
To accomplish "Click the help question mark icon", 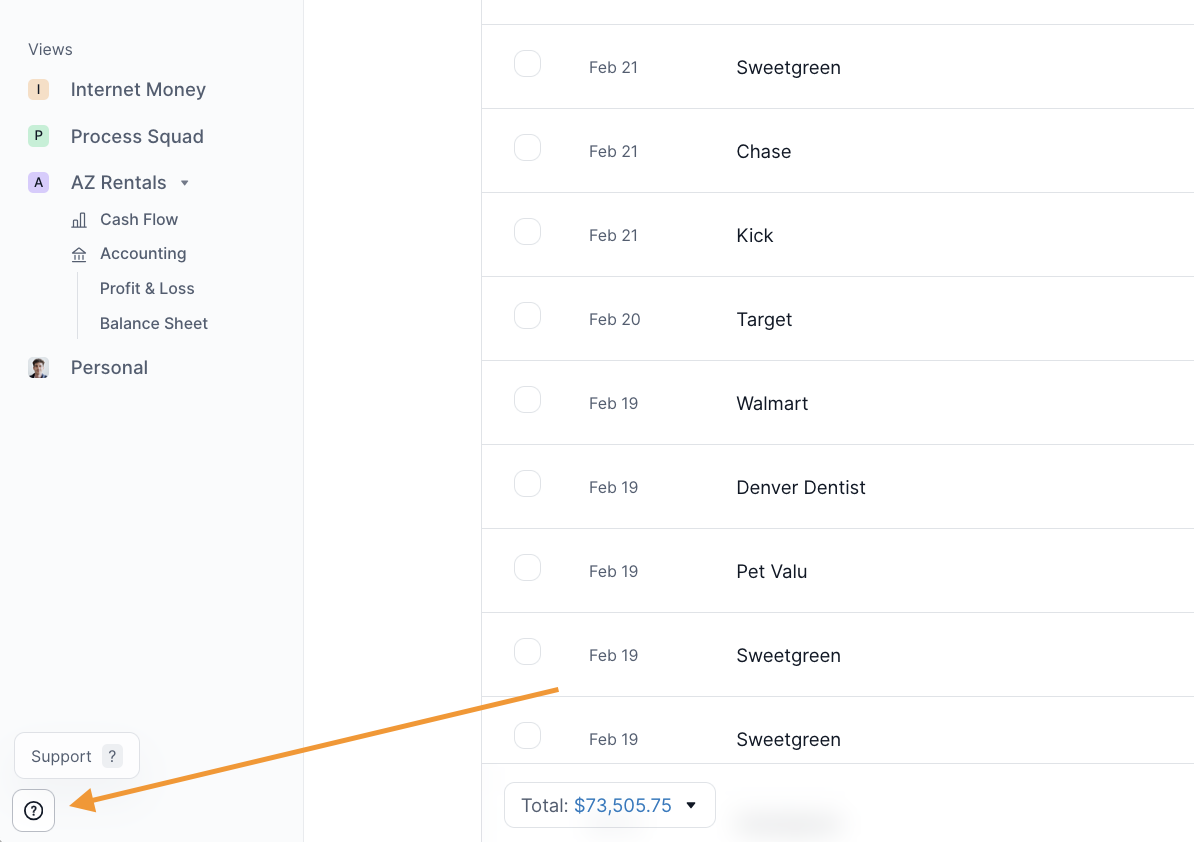I will [33, 810].
